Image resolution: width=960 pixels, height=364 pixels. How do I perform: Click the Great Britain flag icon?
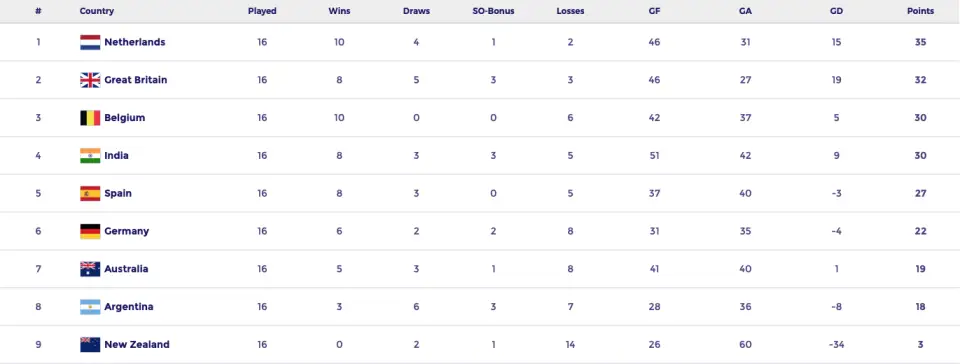(x=90, y=80)
